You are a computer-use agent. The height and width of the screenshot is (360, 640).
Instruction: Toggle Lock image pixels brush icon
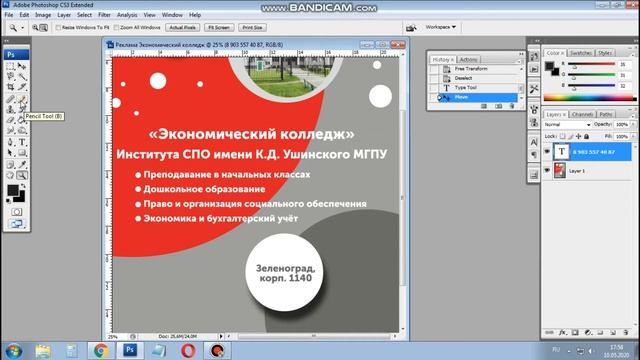(x=571, y=136)
